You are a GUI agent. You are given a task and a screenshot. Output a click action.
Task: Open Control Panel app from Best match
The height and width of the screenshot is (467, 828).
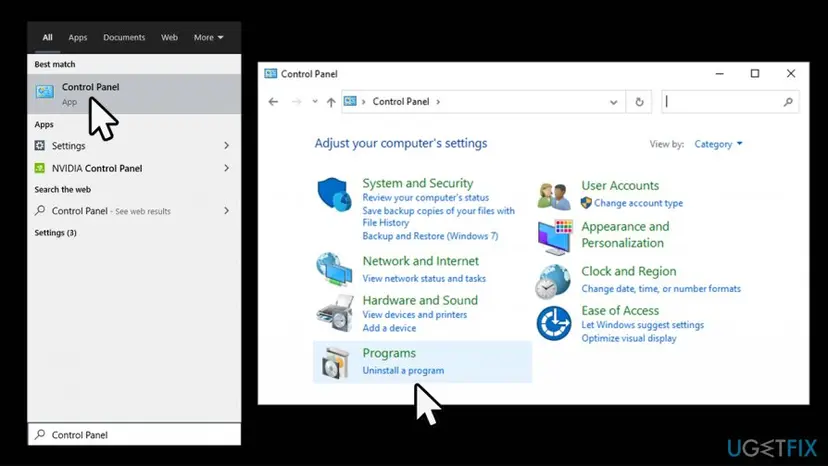[134, 94]
